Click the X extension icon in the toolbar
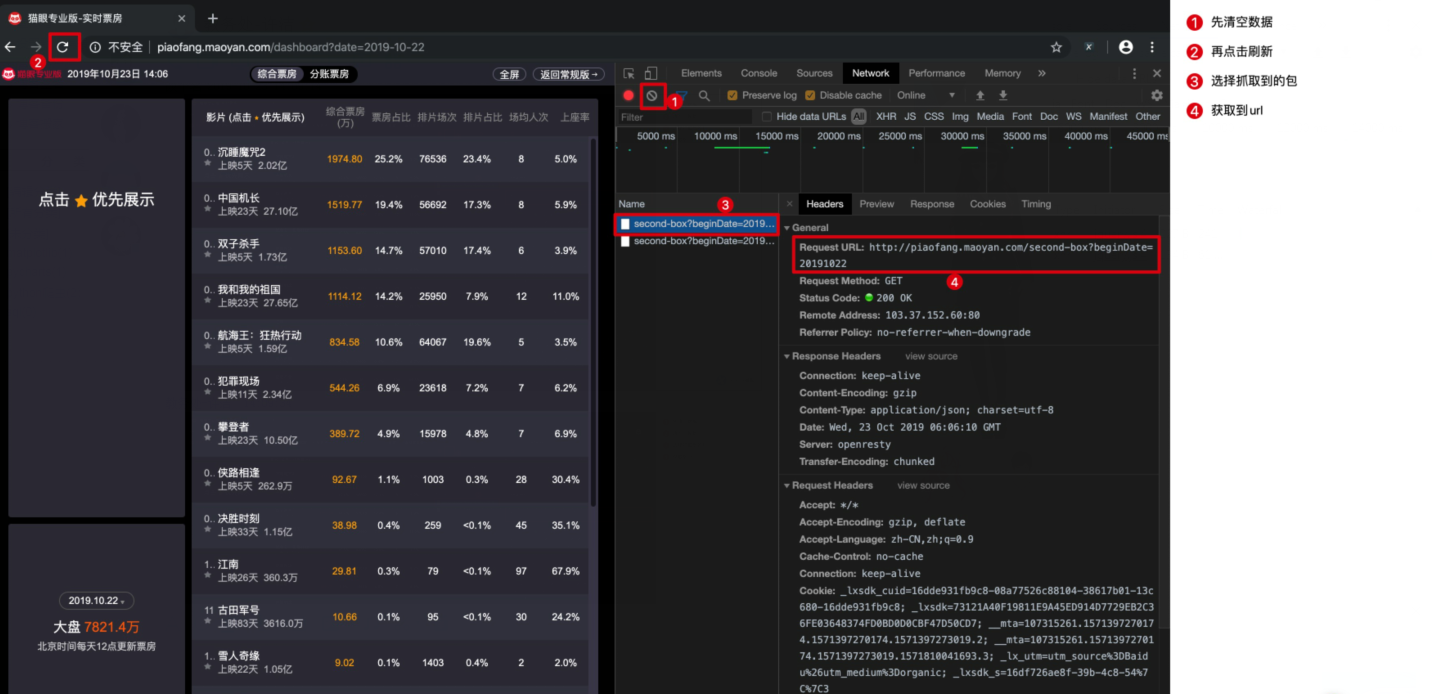The image size is (1432, 694). click(1089, 47)
